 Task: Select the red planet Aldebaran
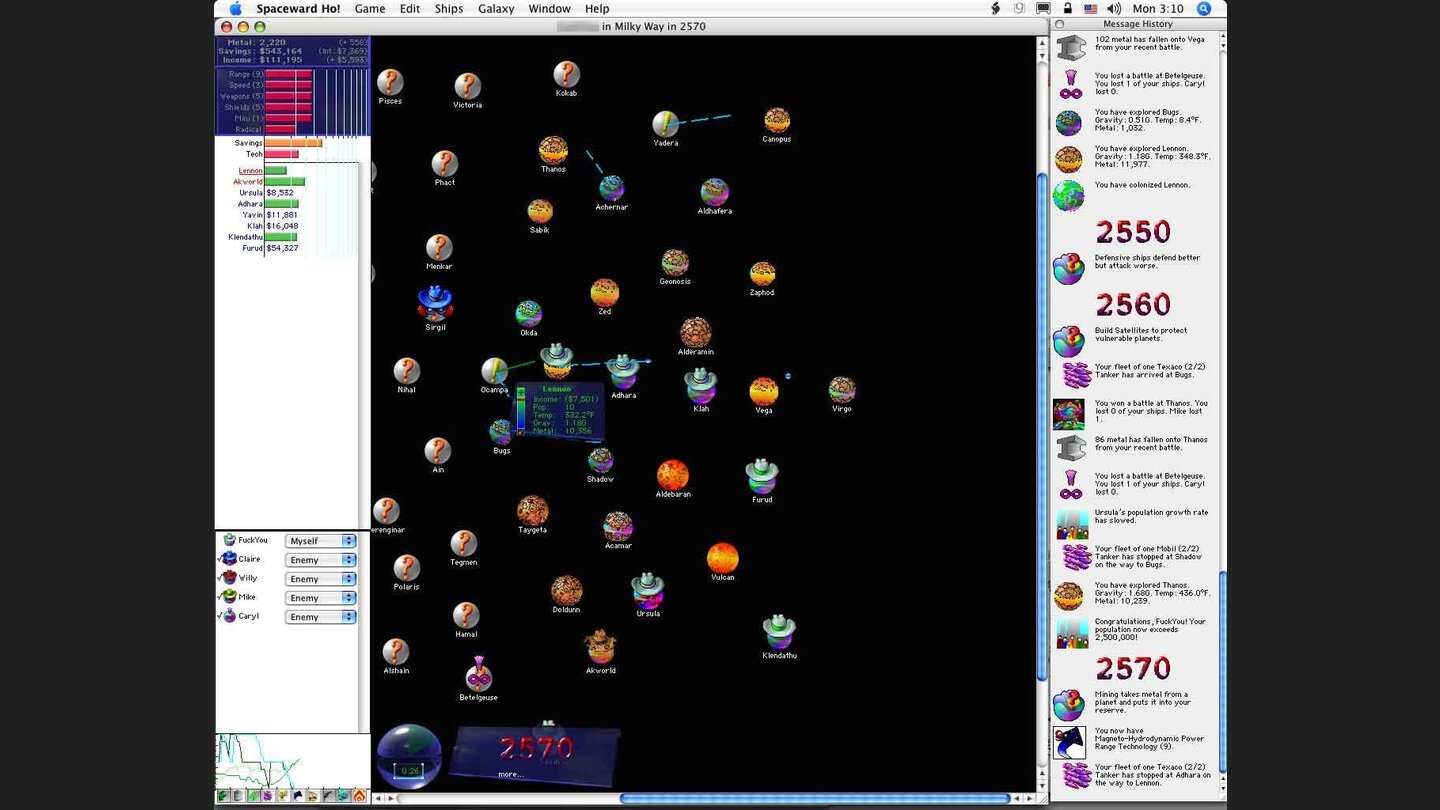pos(673,475)
